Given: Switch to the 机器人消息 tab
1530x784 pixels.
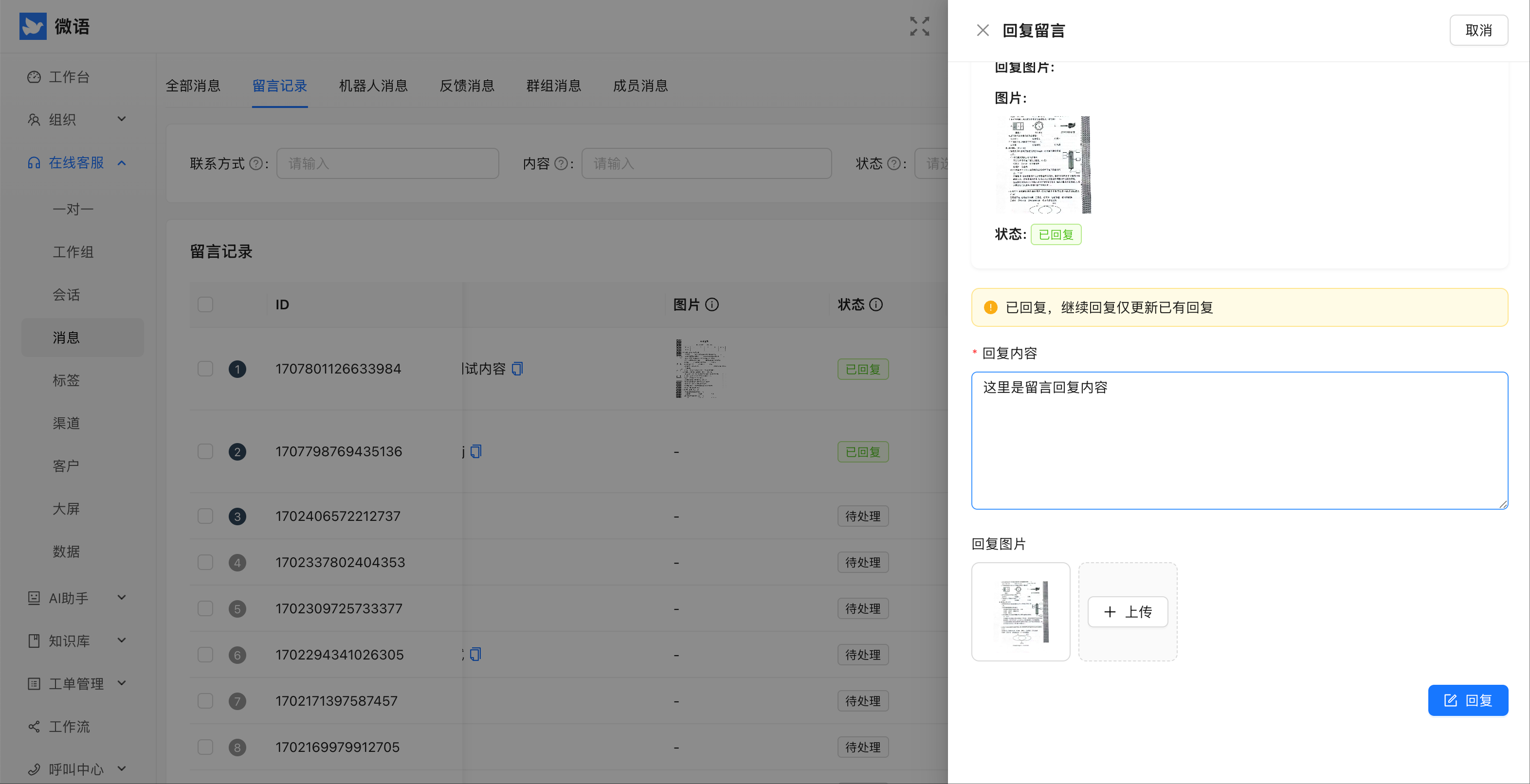Looking at the screenshot, I should 373,86.
